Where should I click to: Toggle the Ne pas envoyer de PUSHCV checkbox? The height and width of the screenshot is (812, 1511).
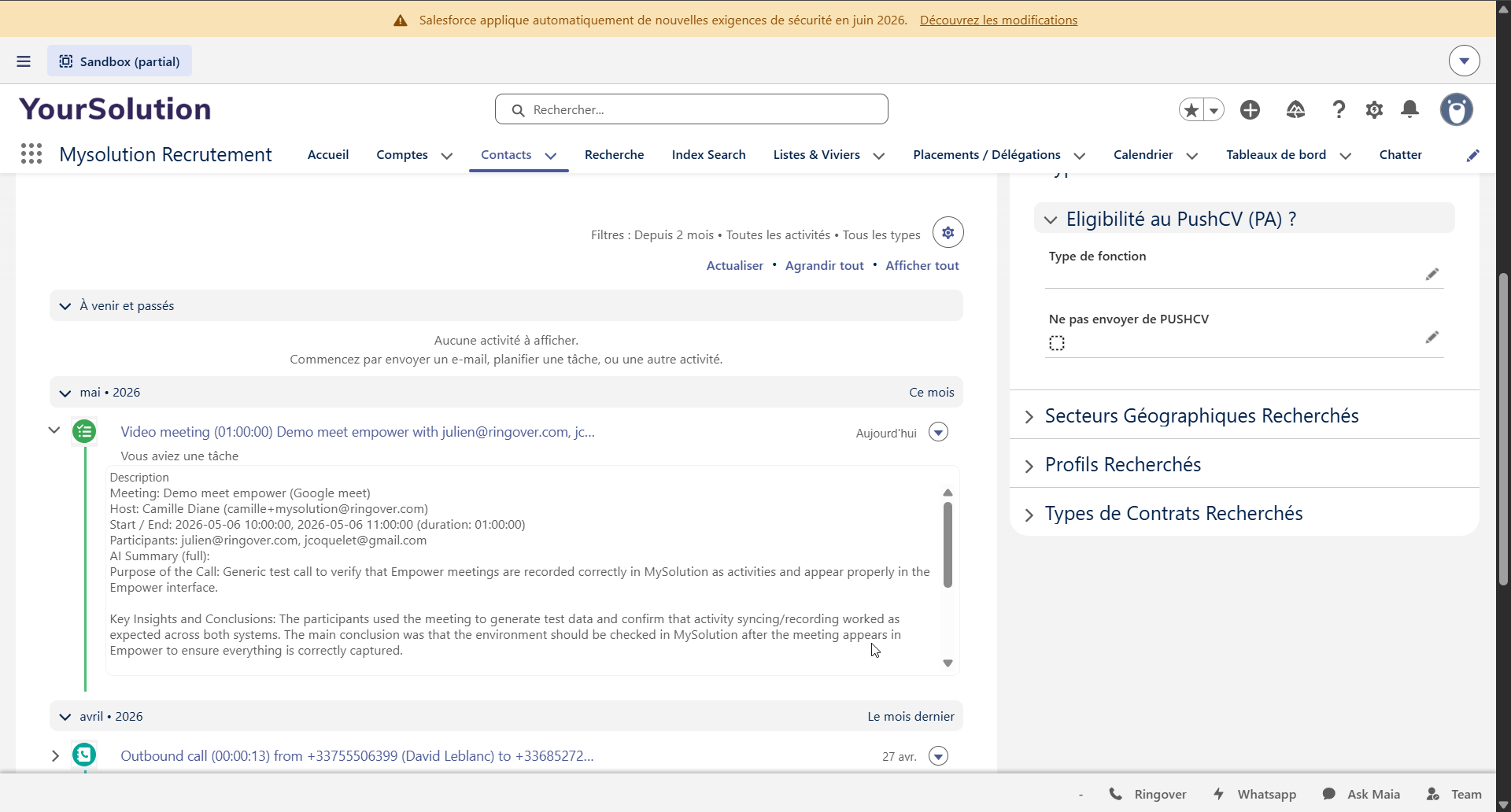click(1057, 343)
